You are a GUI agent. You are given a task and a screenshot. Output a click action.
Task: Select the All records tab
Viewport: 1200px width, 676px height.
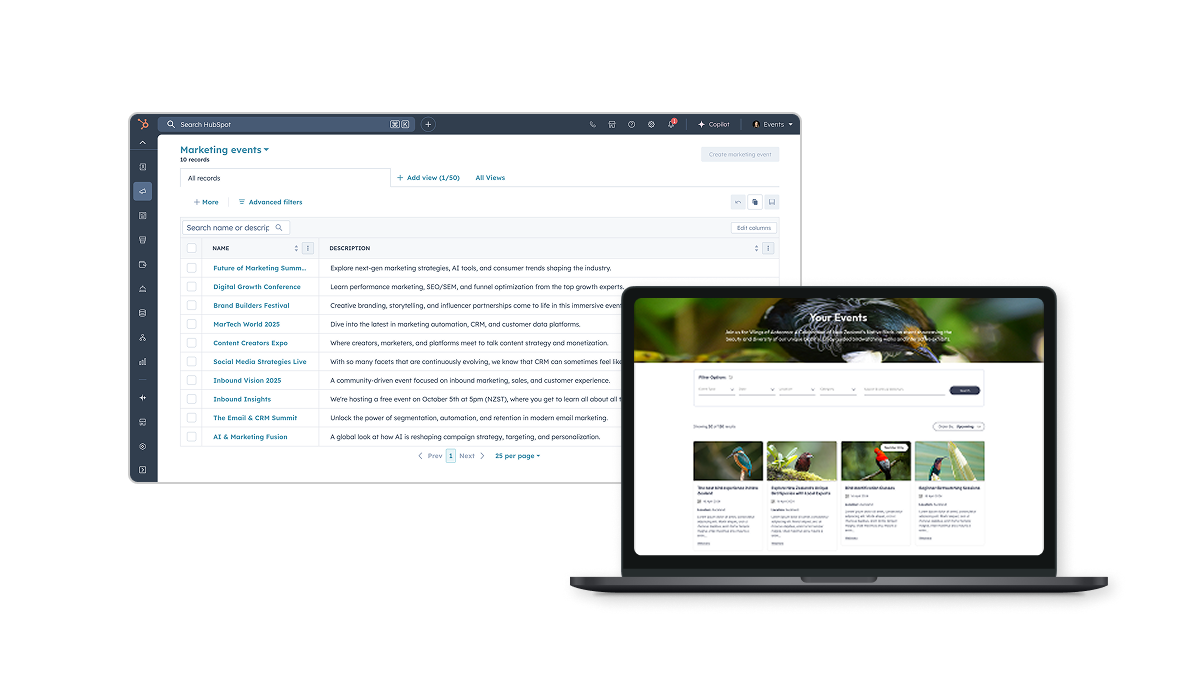tap(204, 178)
